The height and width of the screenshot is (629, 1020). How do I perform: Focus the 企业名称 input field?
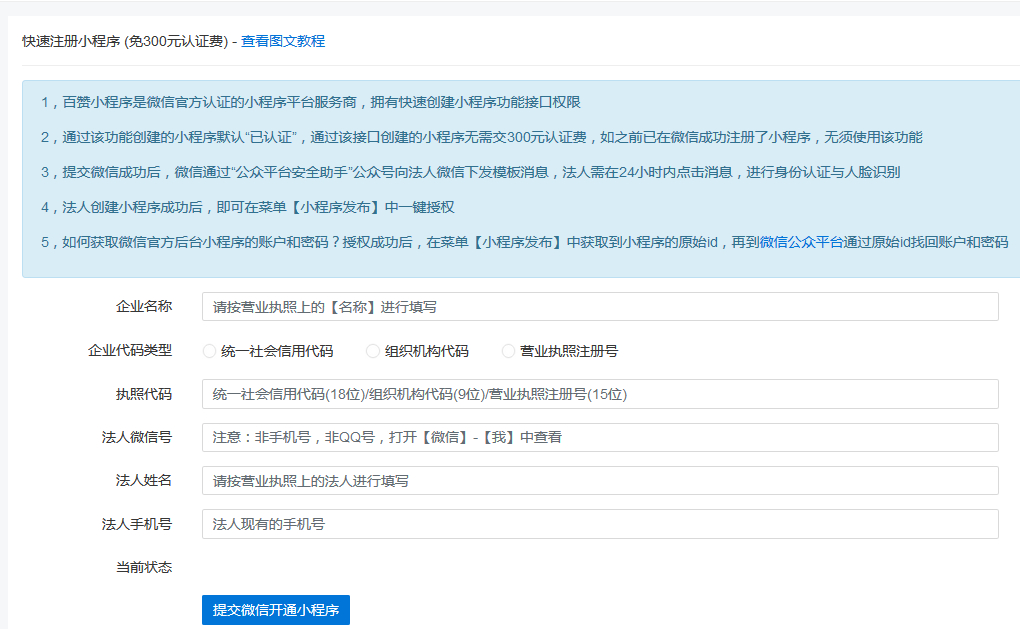[600, 306]
